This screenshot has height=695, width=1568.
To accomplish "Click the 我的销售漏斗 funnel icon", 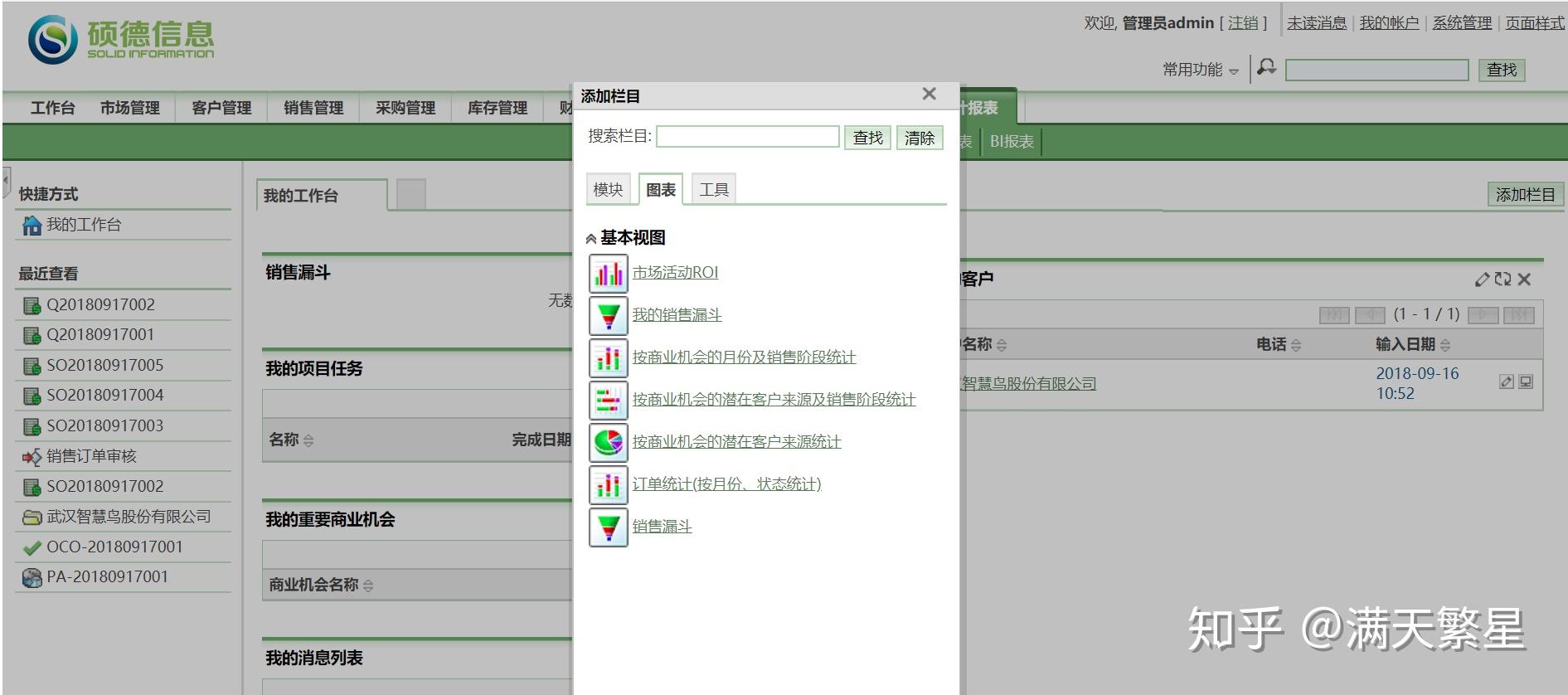I will (x=608, y=316).
